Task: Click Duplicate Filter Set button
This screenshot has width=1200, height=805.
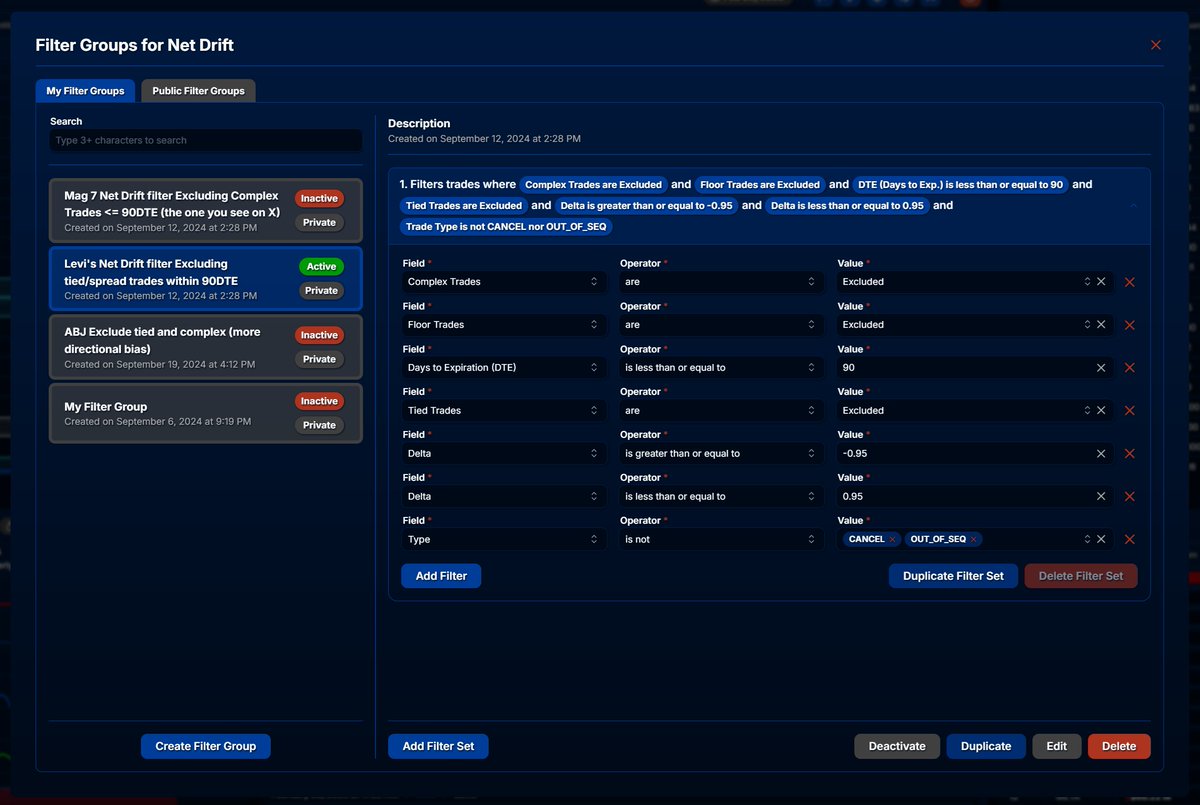Action: (953, 576)
